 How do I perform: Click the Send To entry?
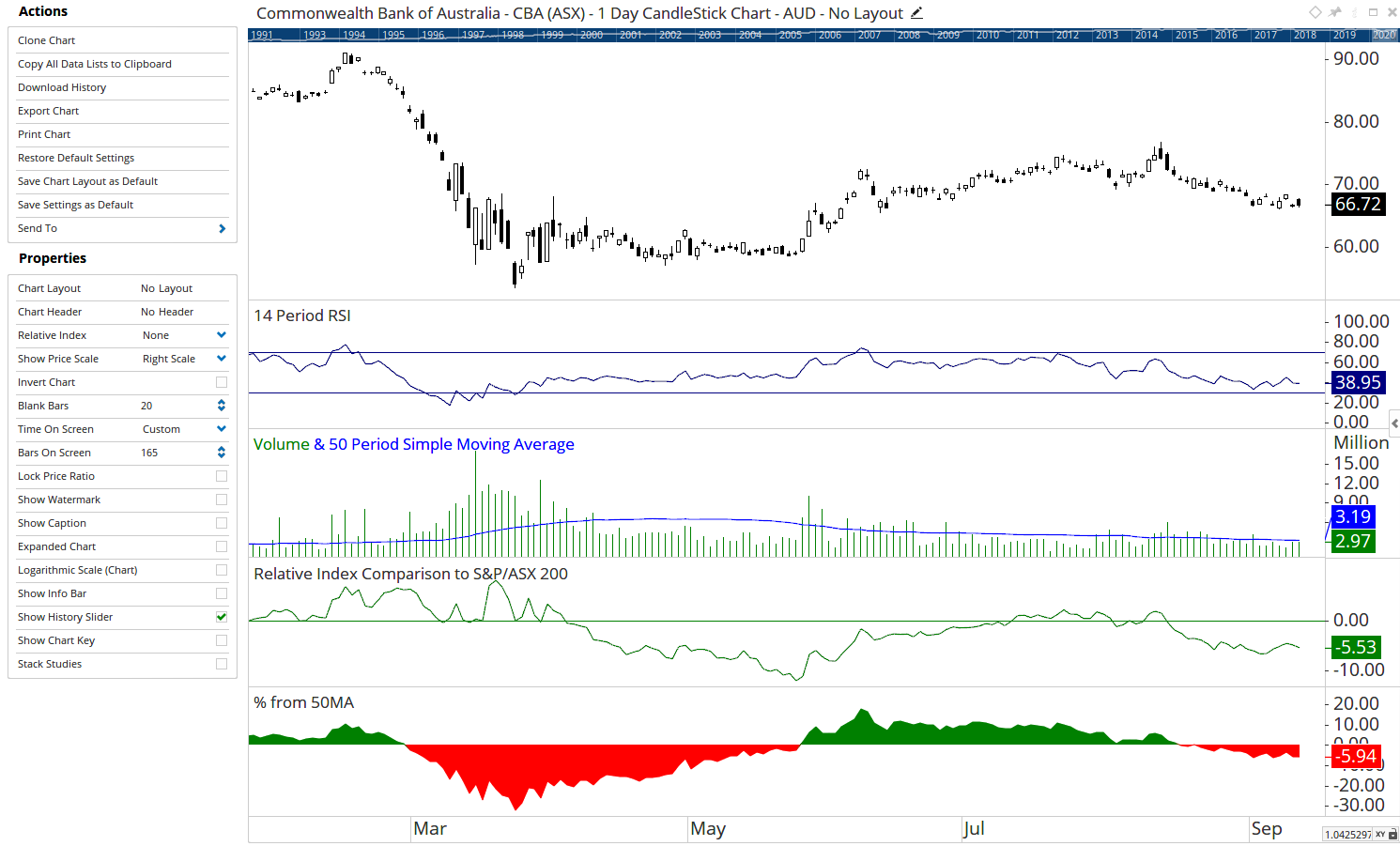pos(122,228)
